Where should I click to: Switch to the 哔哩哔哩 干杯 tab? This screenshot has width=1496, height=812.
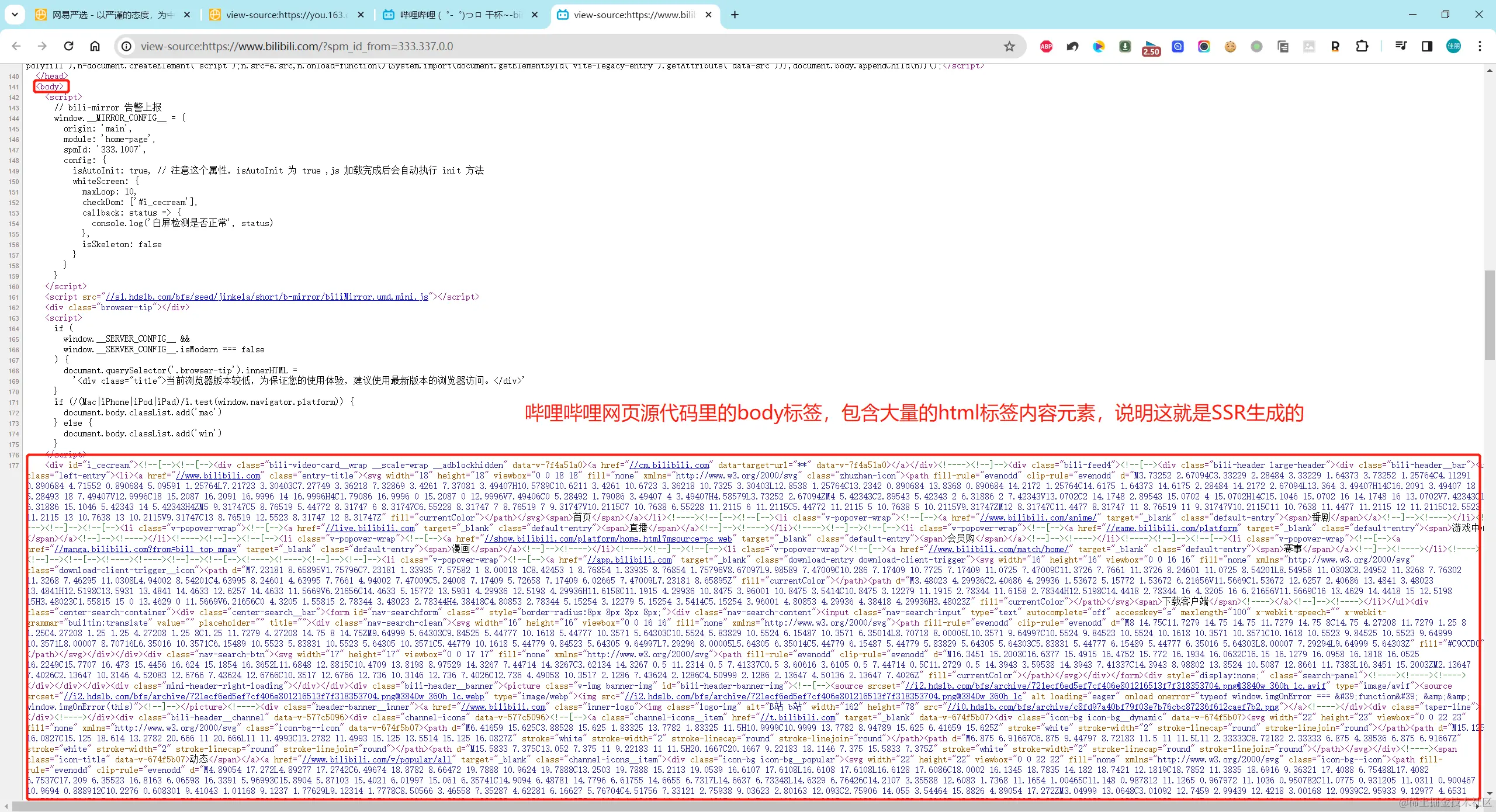point(461,15)
